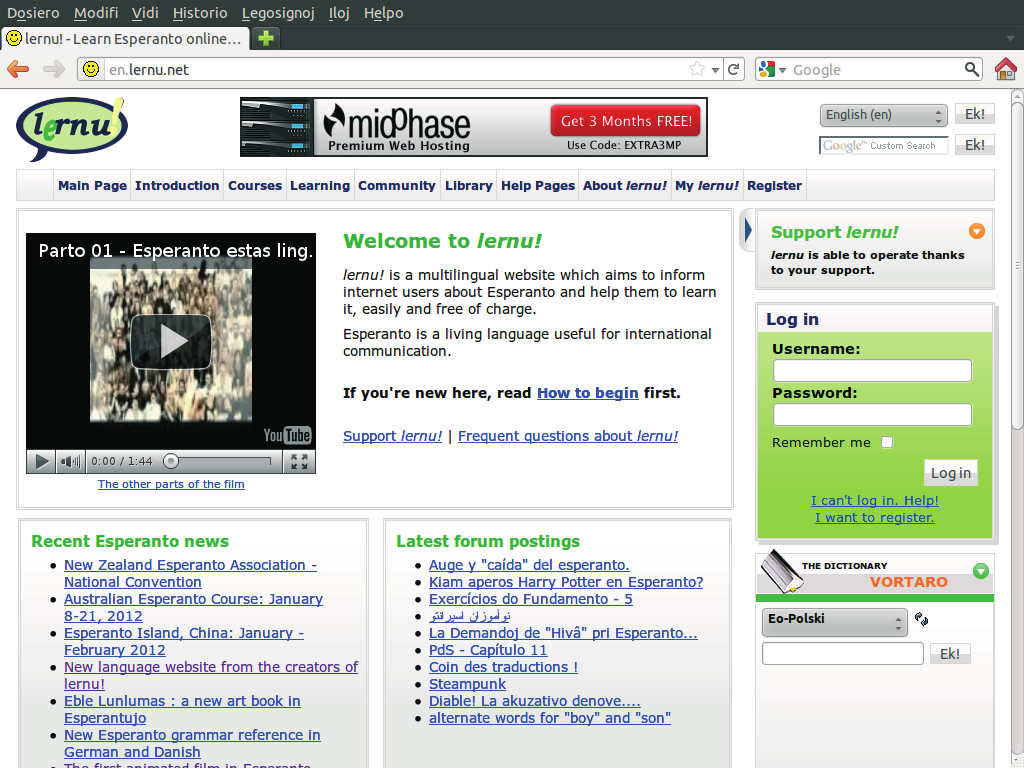Open the Frequent questions about lernu! link
The height and width of the screenshot is (768, 1024).
(x=568, y=436)
